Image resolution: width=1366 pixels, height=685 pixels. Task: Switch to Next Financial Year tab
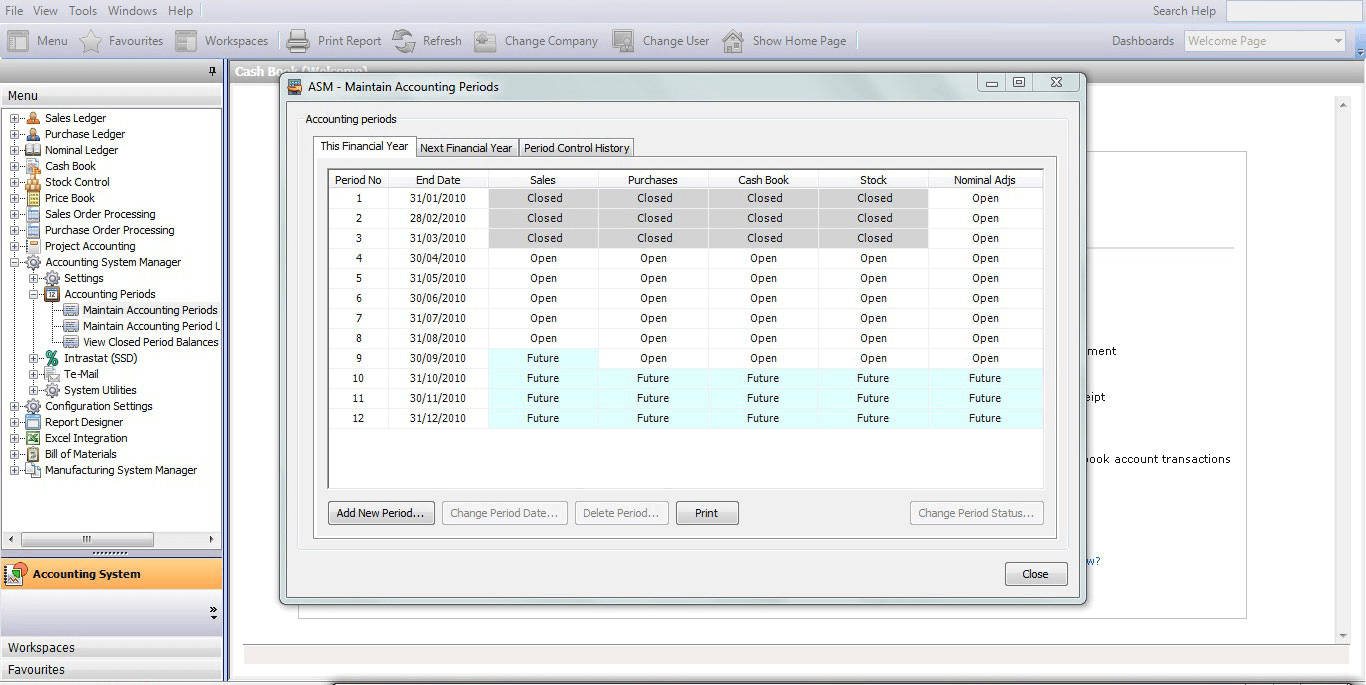click(466, 148)
